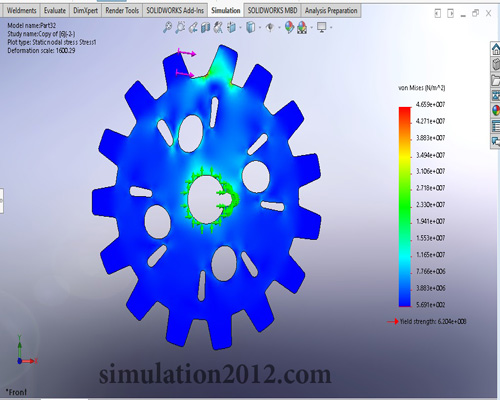Click the Plot type static nodal stress text
Image resolution: width=500 pixels, height=400 pixels.
(52, 42)
